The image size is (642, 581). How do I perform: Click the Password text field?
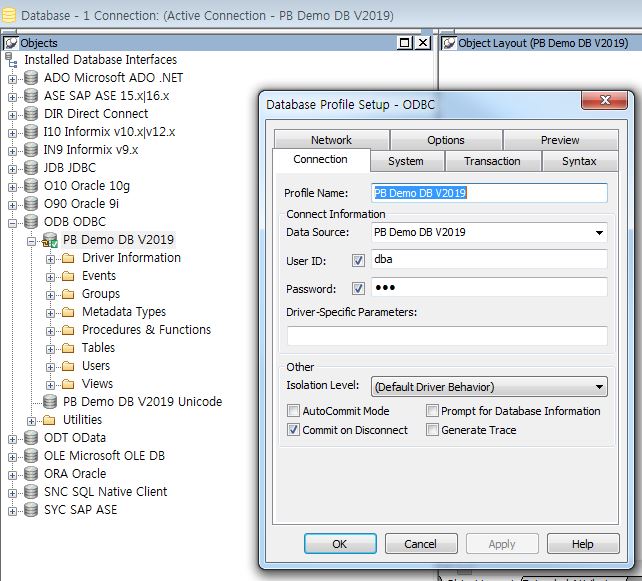pos(489,287)
